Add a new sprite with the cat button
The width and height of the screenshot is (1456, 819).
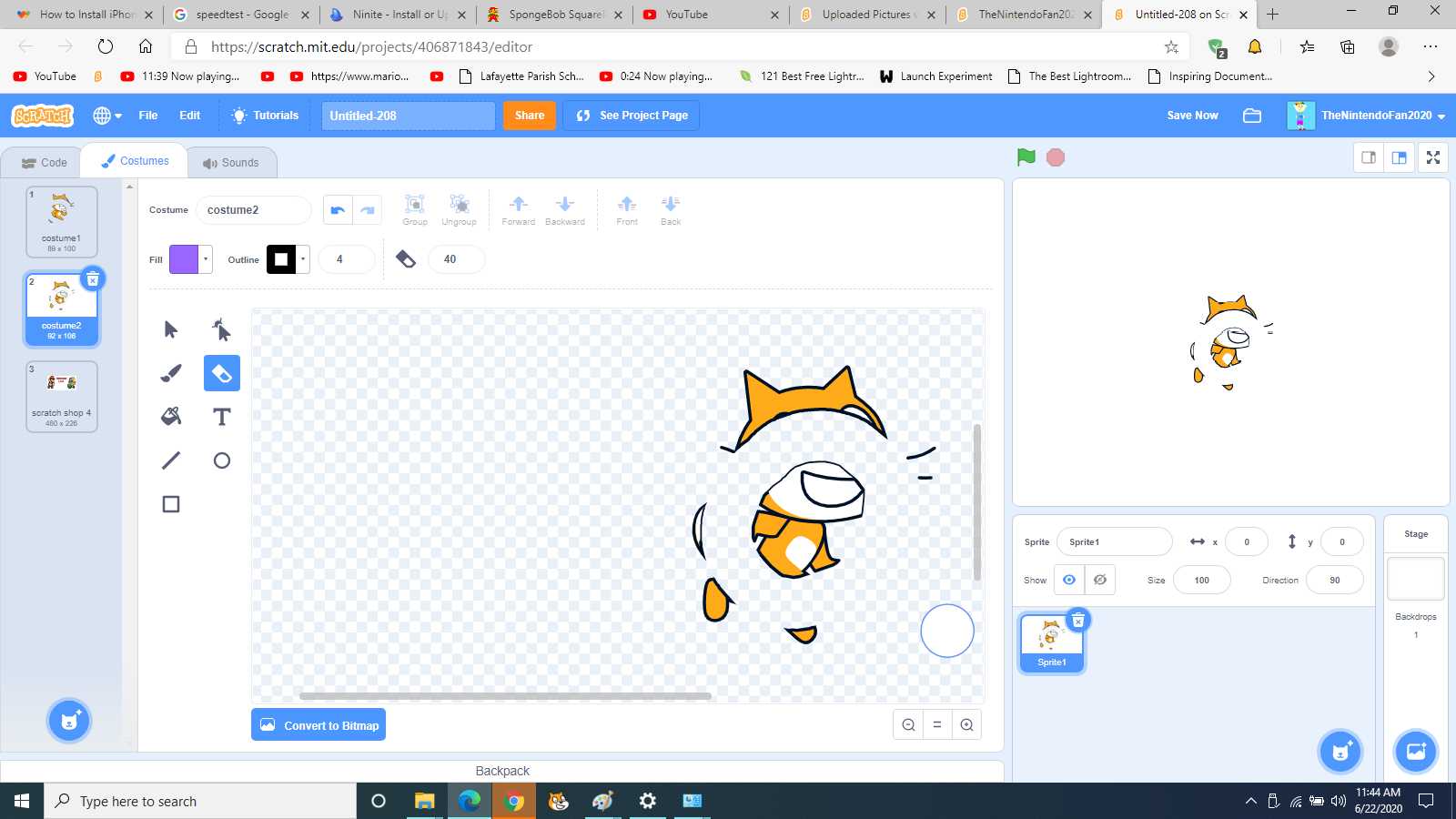1340,752
